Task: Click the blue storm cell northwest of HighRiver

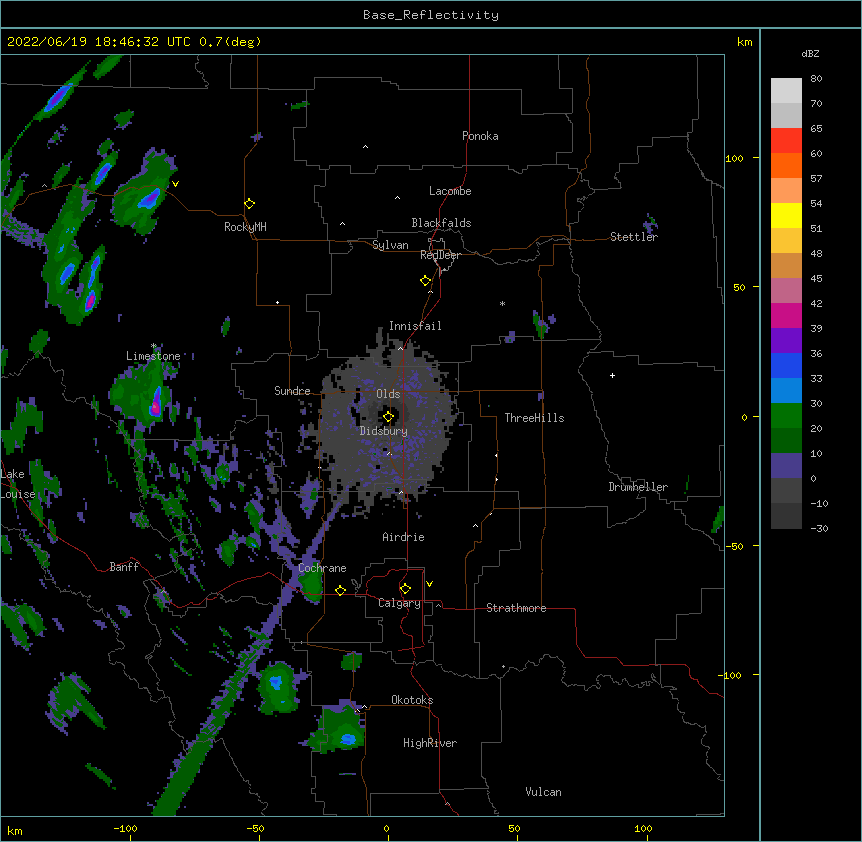Action: 347,739
